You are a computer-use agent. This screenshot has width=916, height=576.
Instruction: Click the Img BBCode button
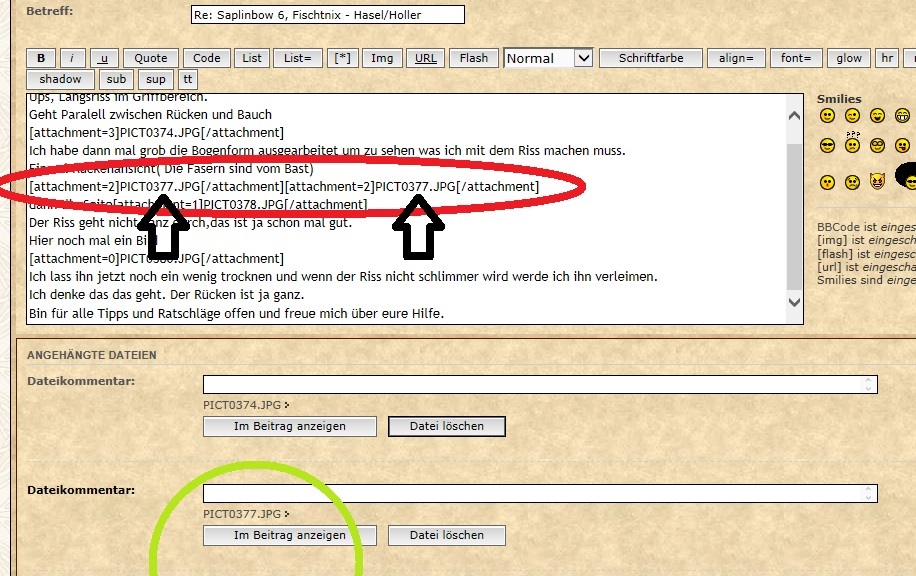(382, 58)
